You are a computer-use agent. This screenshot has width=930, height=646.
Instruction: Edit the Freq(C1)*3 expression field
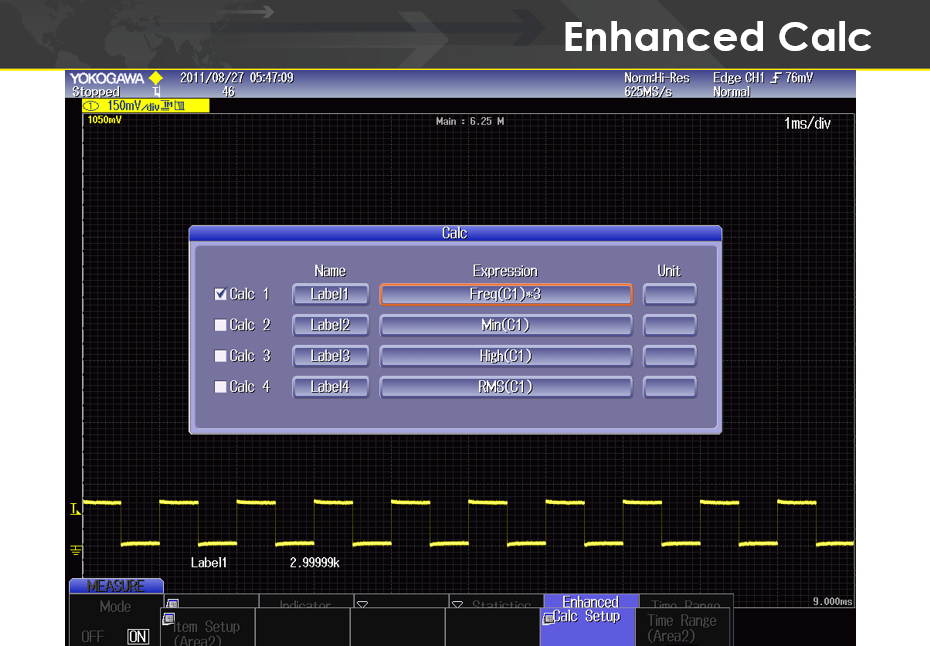[506, 294]
